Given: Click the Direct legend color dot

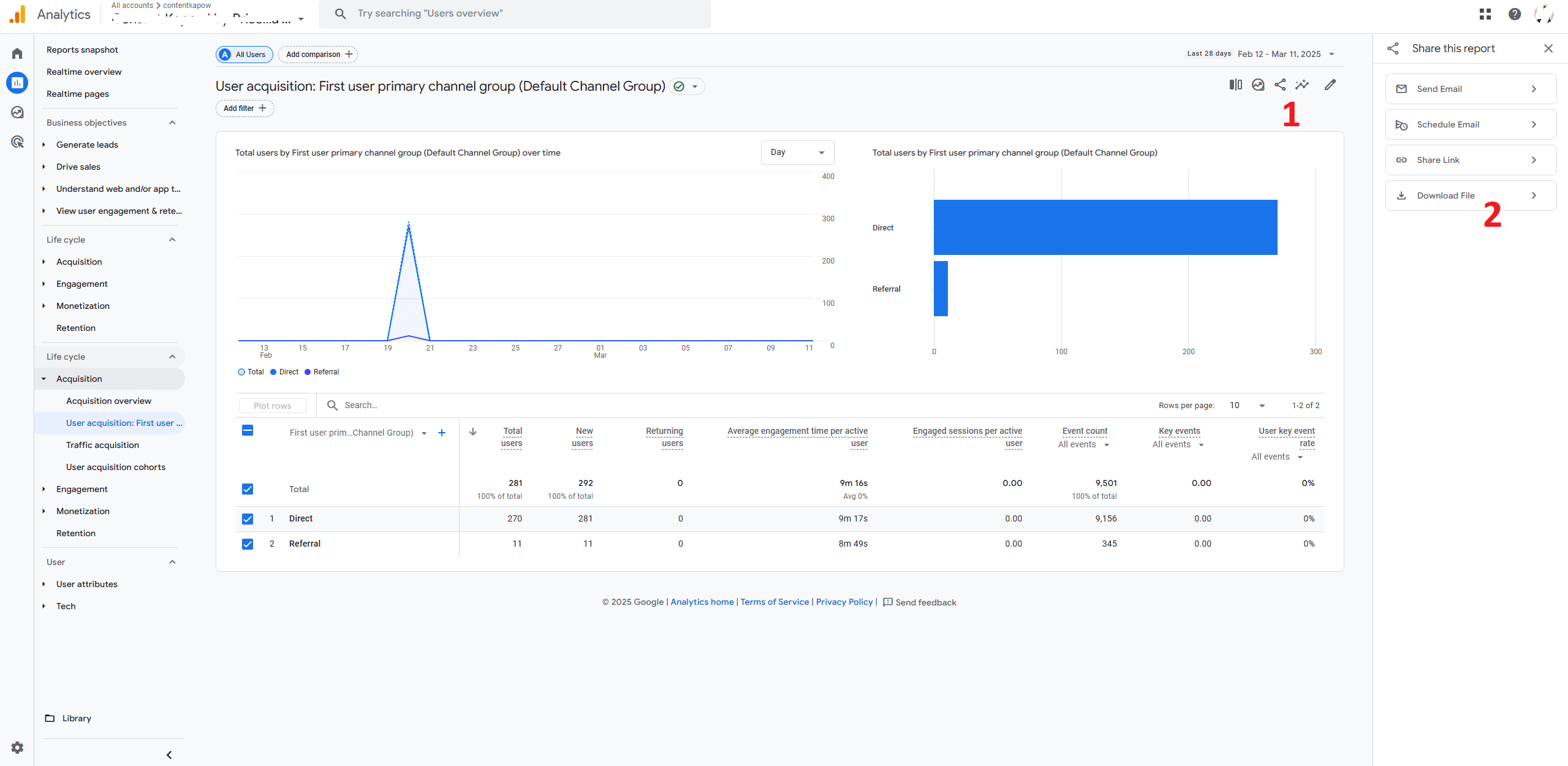Looking at the screenshot, I should (273, 372).
